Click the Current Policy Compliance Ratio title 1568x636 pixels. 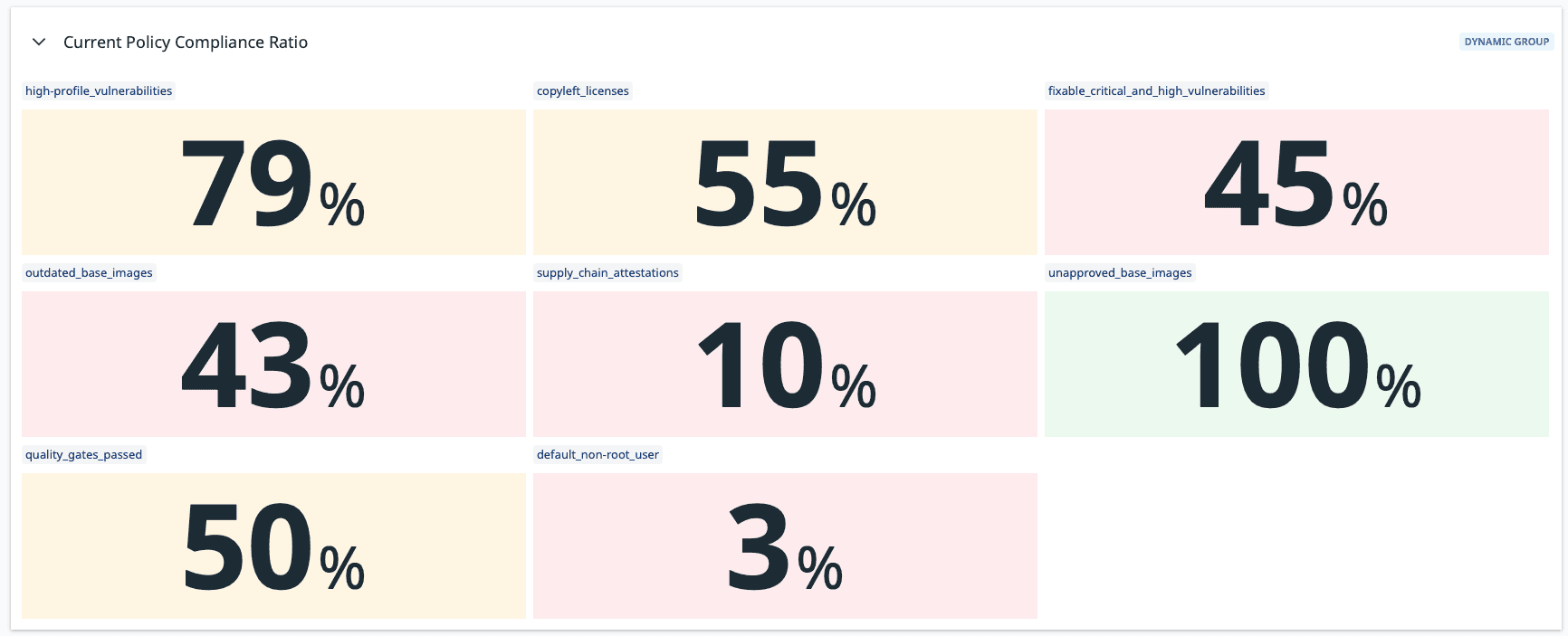pyautogui.click(x=186, y=43)
